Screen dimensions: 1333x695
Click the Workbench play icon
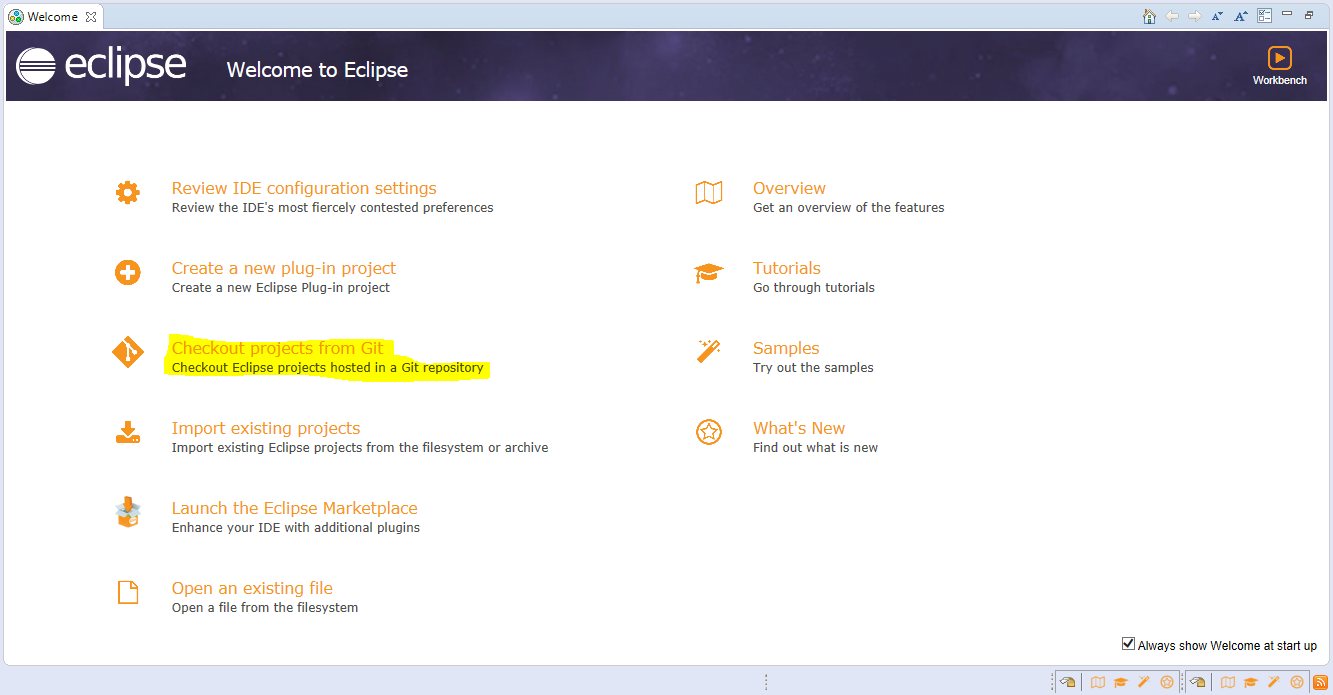click(x=1279, y=58)
